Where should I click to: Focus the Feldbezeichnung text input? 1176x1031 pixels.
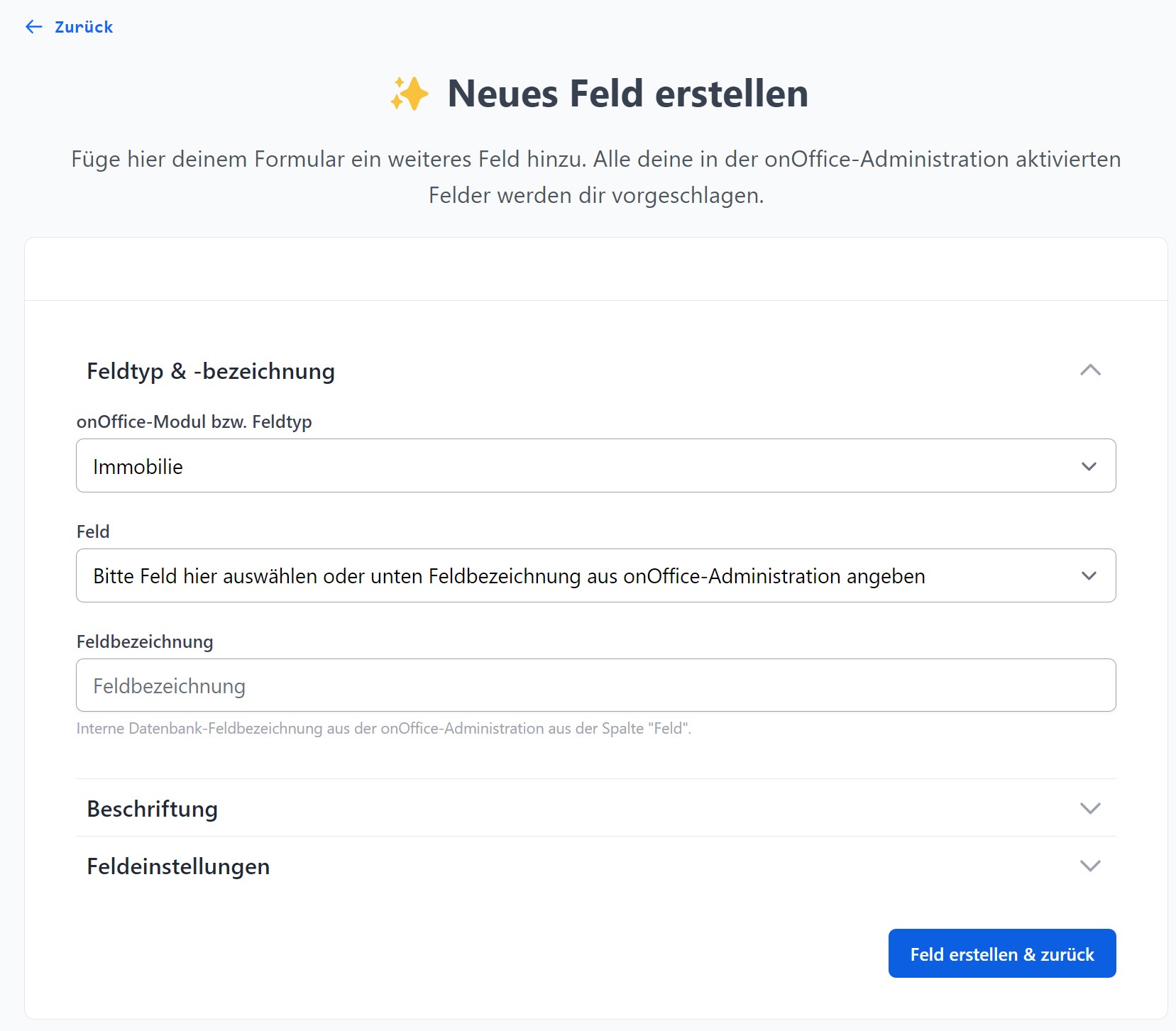click(595, 685)
